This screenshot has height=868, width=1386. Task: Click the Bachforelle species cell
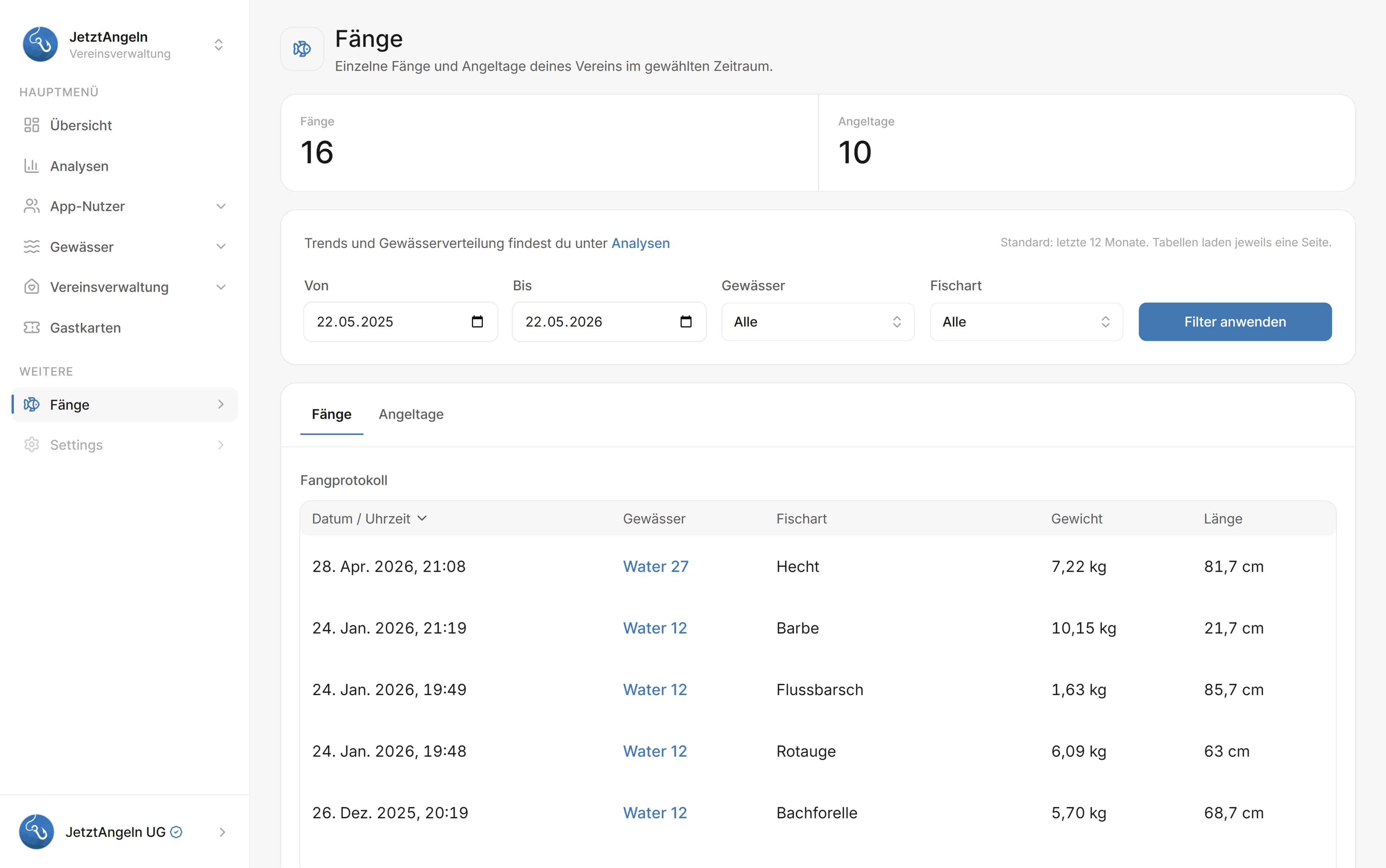816,813
